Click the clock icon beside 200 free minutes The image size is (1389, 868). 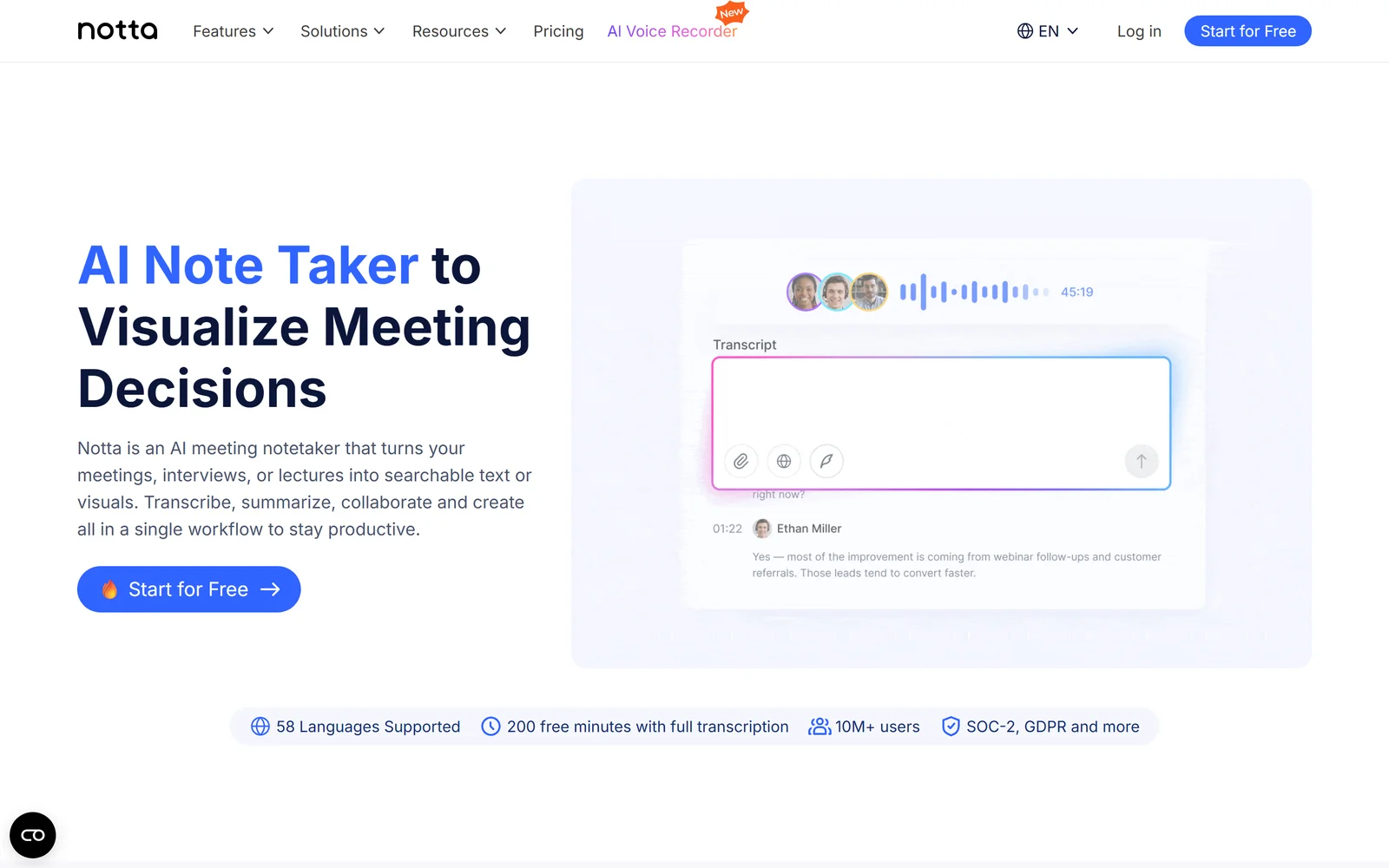[490, 727]
